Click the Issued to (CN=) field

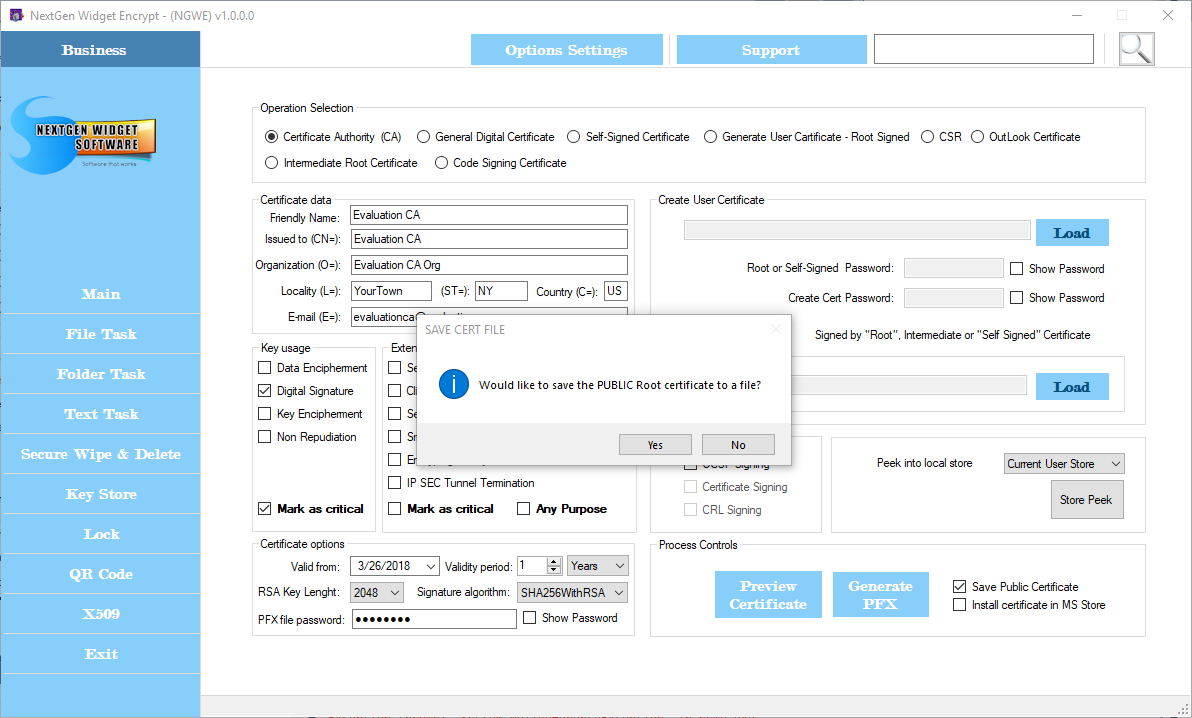pos(489,239)
